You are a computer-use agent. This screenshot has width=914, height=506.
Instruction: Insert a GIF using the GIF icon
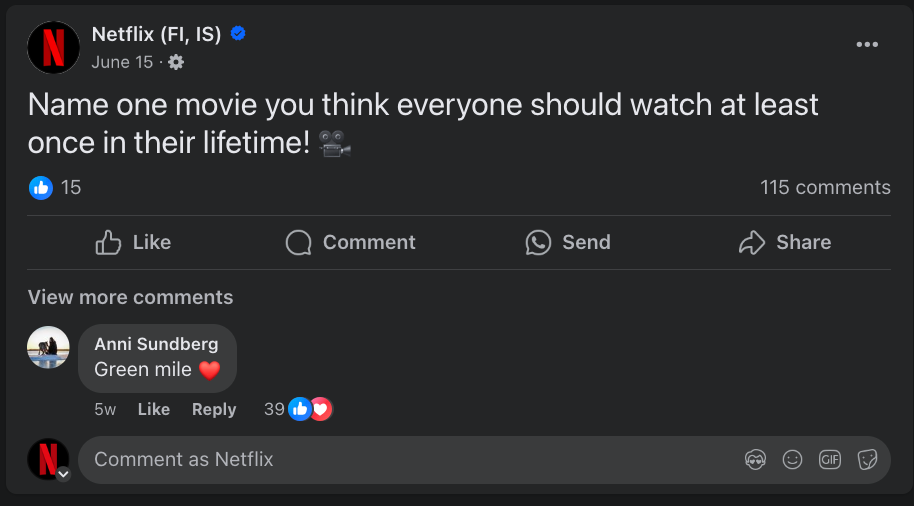click(829, 460)
